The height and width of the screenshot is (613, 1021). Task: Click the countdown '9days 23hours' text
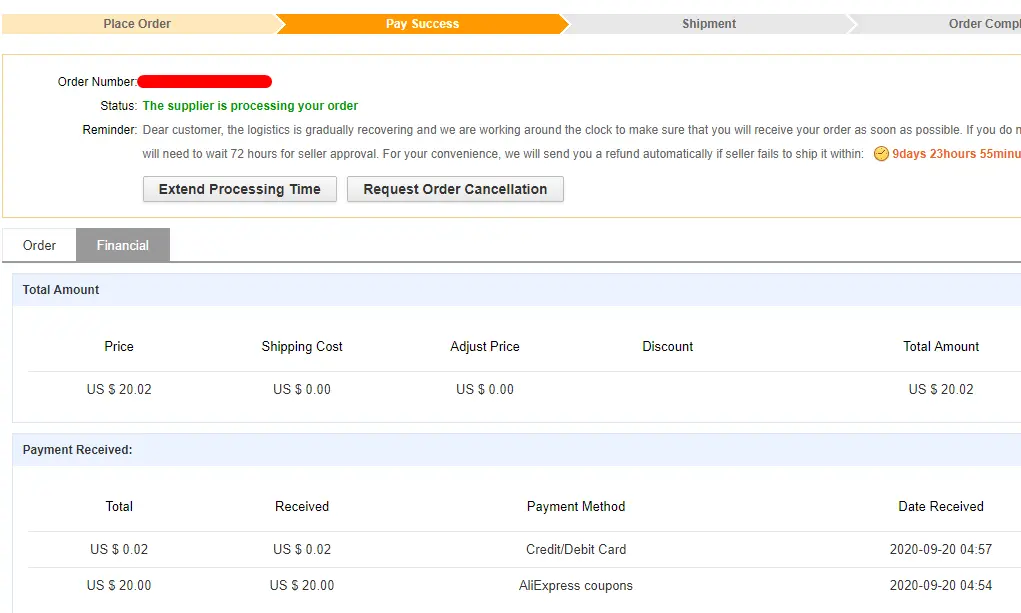(934, 154)
